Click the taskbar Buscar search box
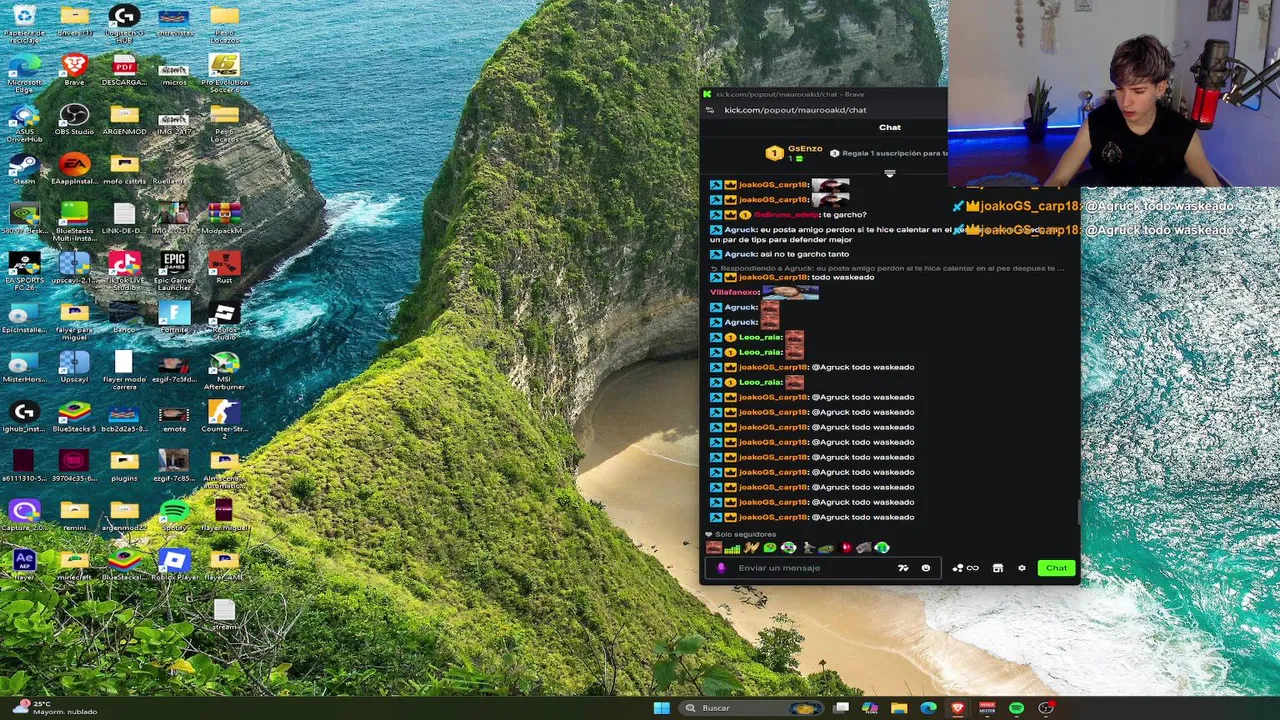Image resolution: width=1280 pixels, height=720 pixels. 753,708
